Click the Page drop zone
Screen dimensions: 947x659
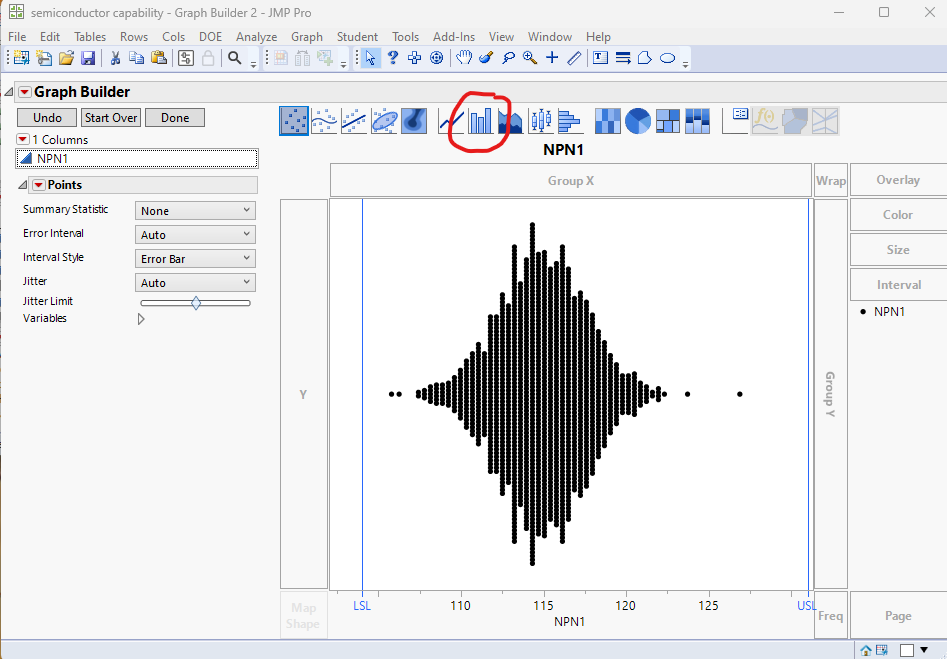click(x=898, y=616)
